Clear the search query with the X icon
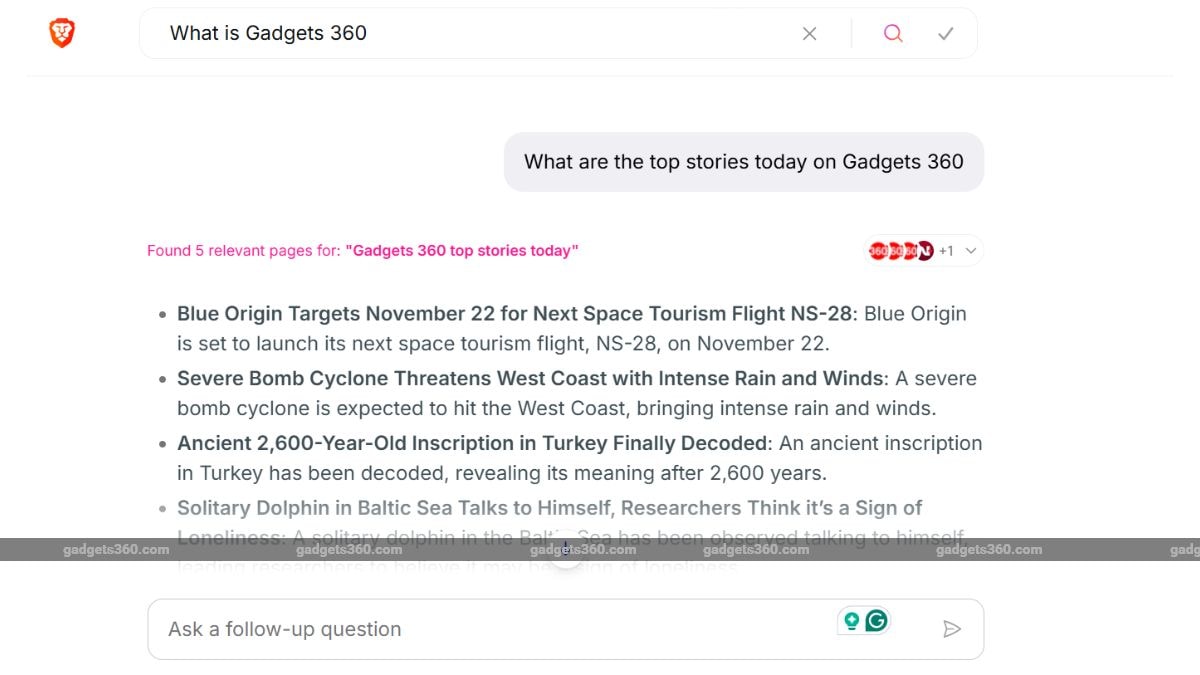Screen dimensions: 1200x675 [810, 34]
